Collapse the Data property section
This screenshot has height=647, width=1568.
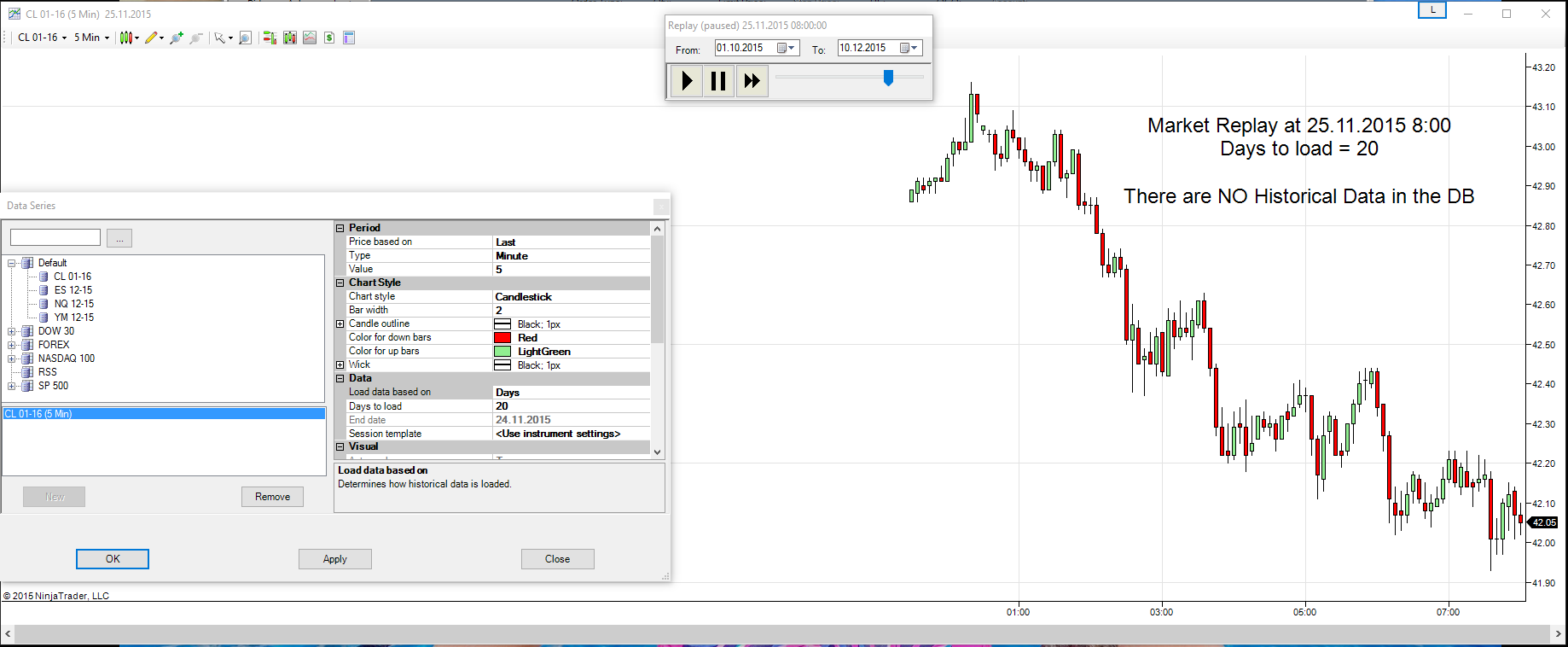coord(340,378)
